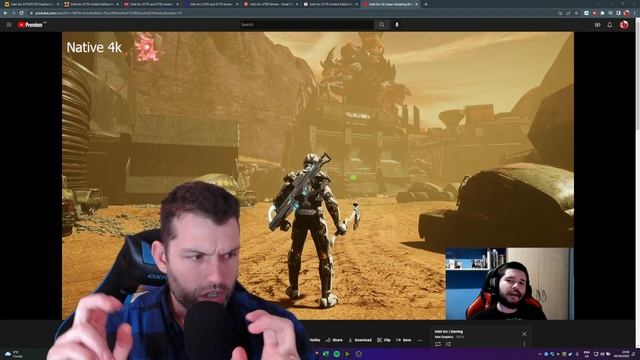The width and height of the screenshot is (640, 360).
Task: Open Spotify icon on the taskbar
Action: (337, 354)
